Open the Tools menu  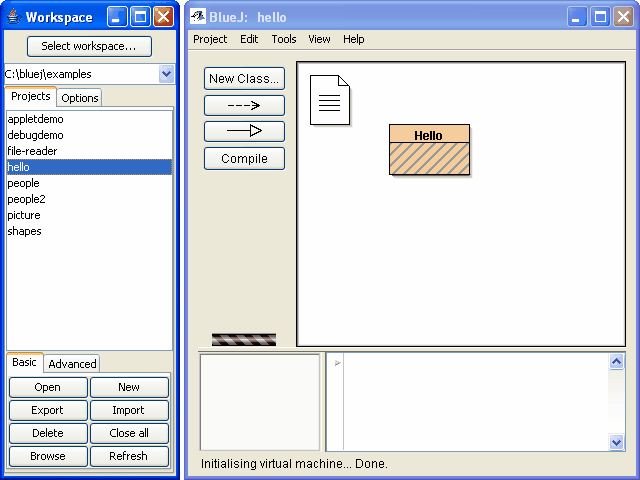[x=284, y=39]
